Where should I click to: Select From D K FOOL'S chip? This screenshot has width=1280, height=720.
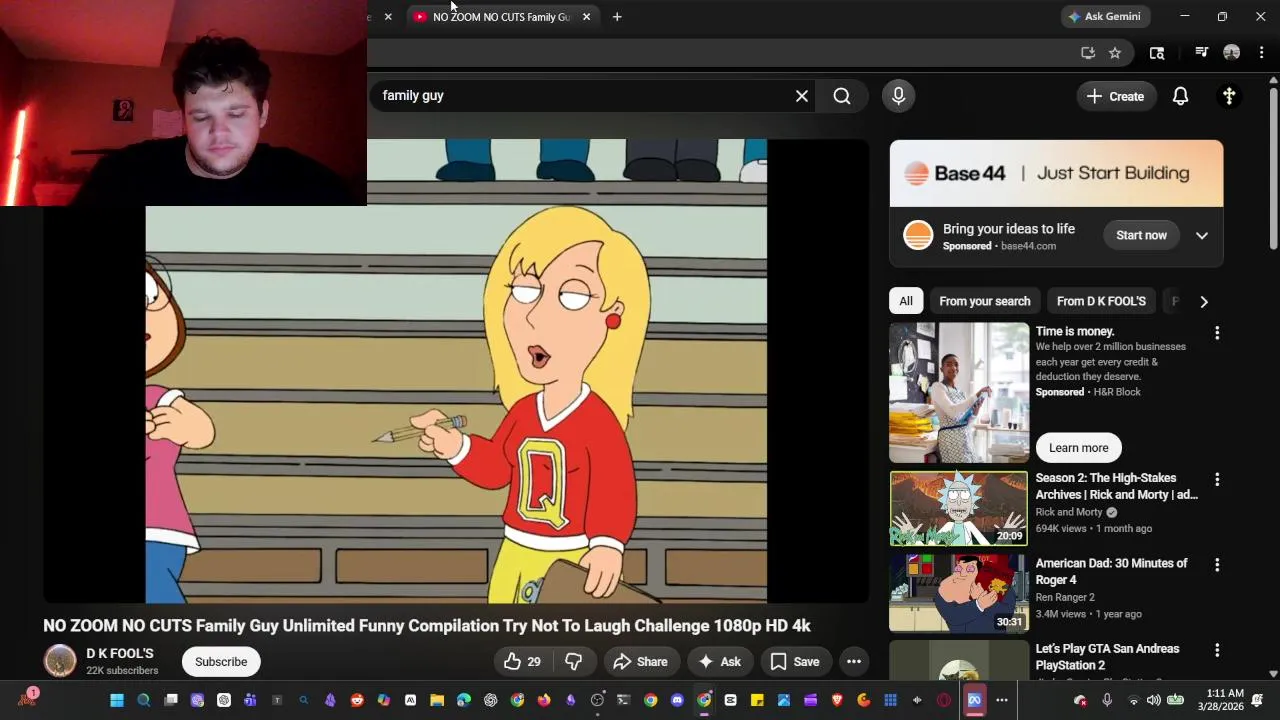point(1101,301)
